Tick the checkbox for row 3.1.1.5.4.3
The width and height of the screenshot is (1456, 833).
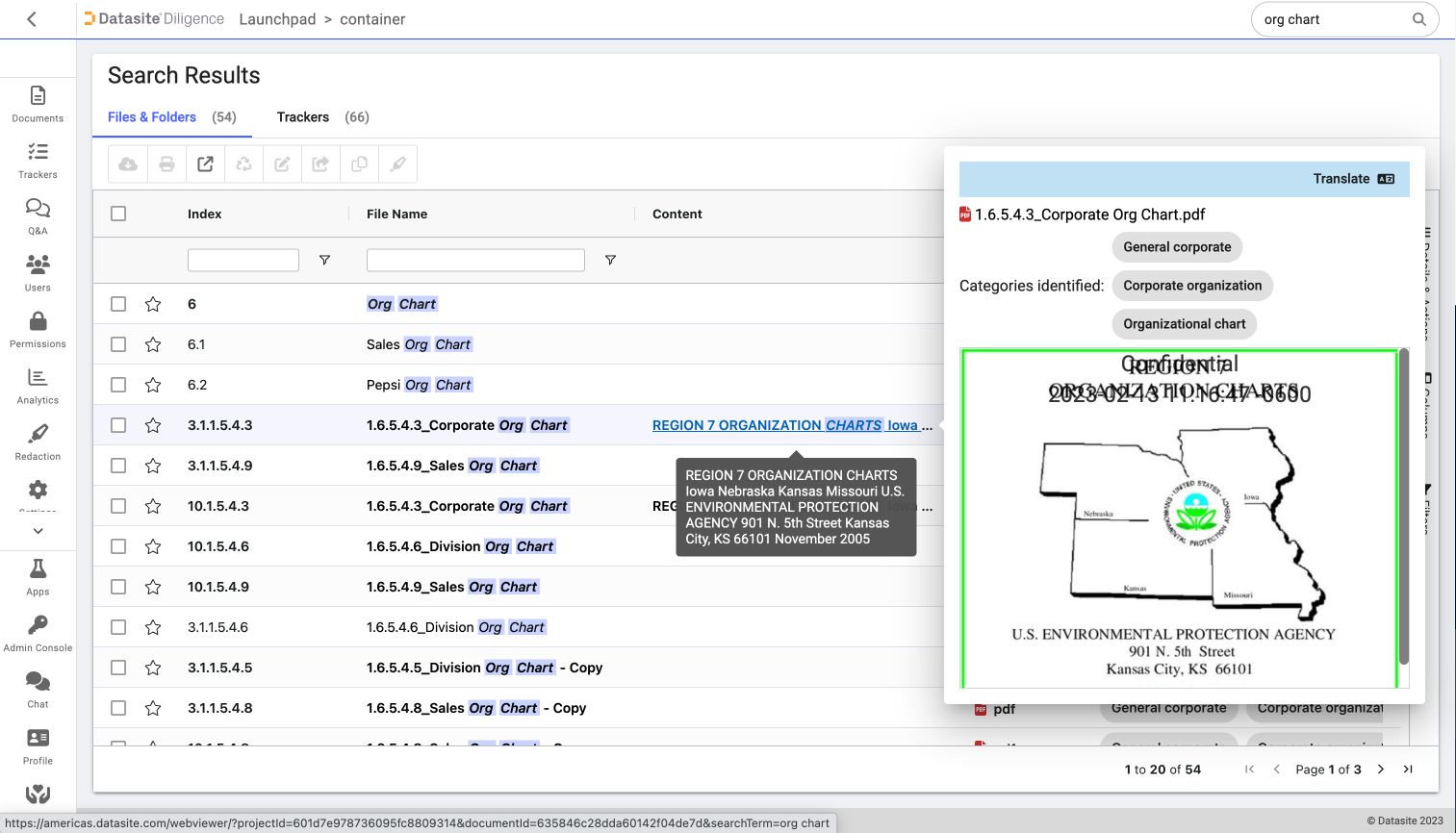118,424
